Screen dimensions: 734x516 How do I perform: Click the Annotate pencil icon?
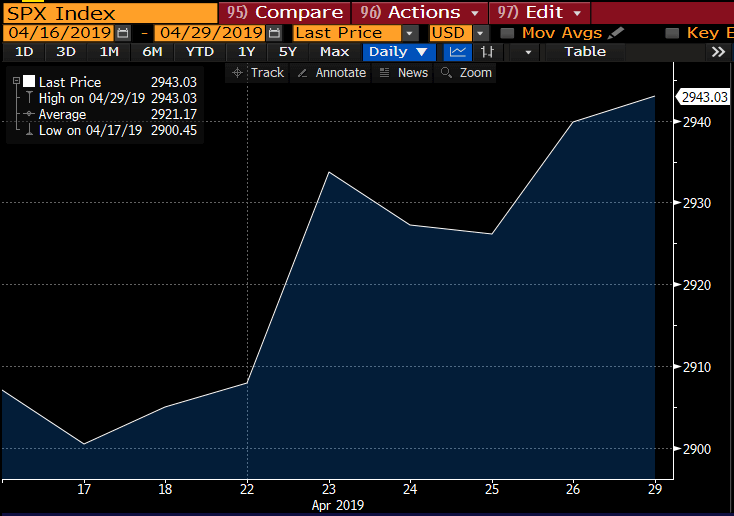point(302,73)
